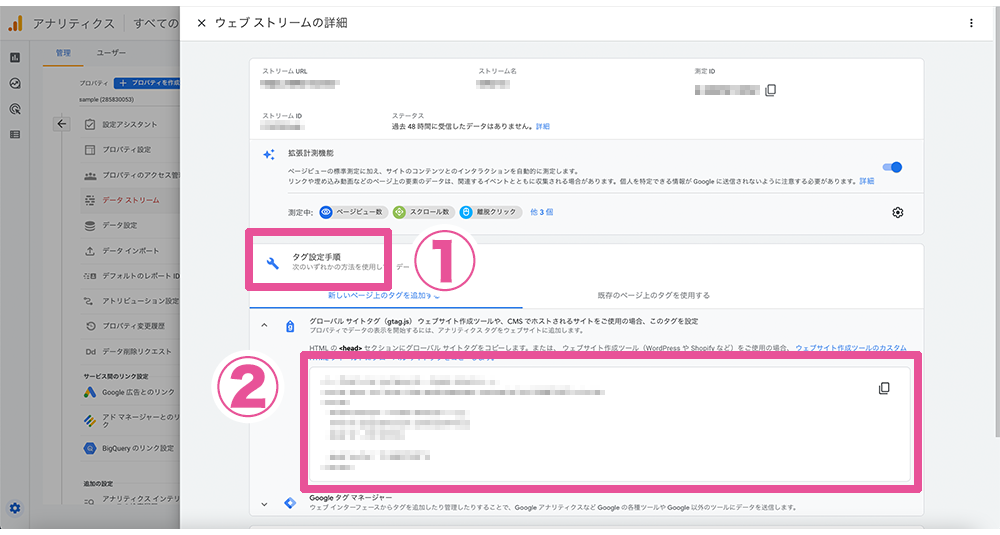
Task: Click the enhanced measurement sparkle icon
Action: coord(269,154)
